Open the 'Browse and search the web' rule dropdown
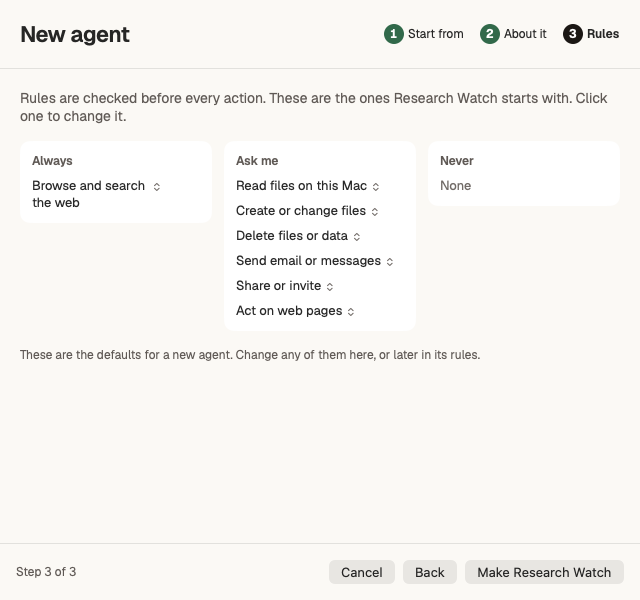 pyautogui.click(x=96, y=194)
